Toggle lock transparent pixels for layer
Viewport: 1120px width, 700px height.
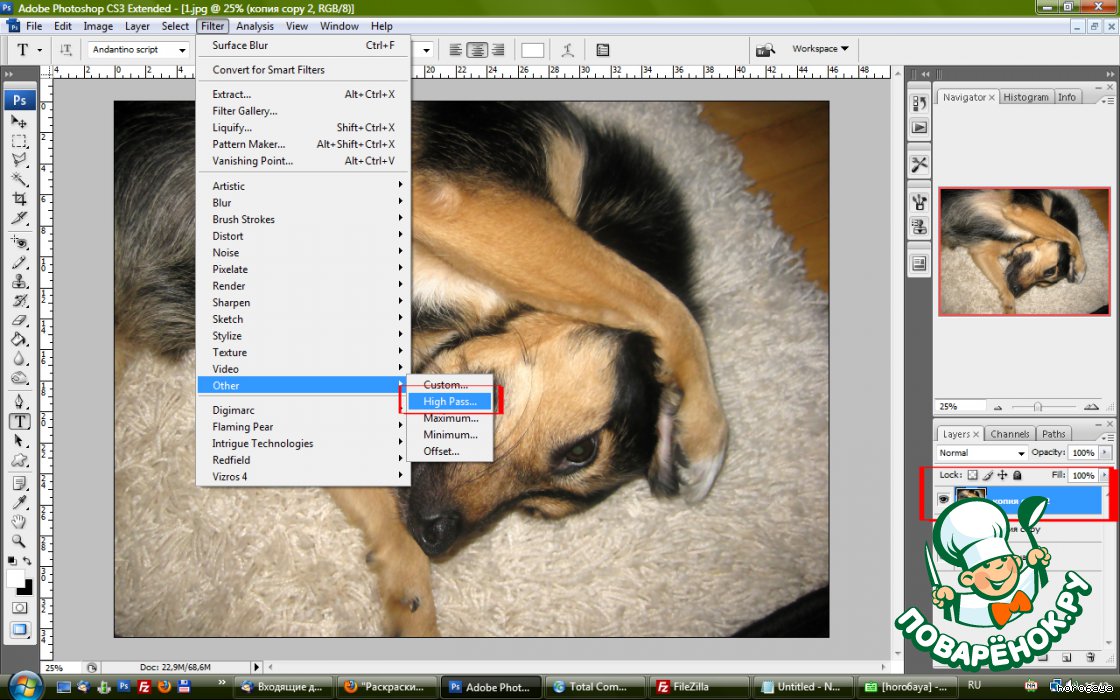(x=973, y=476)
